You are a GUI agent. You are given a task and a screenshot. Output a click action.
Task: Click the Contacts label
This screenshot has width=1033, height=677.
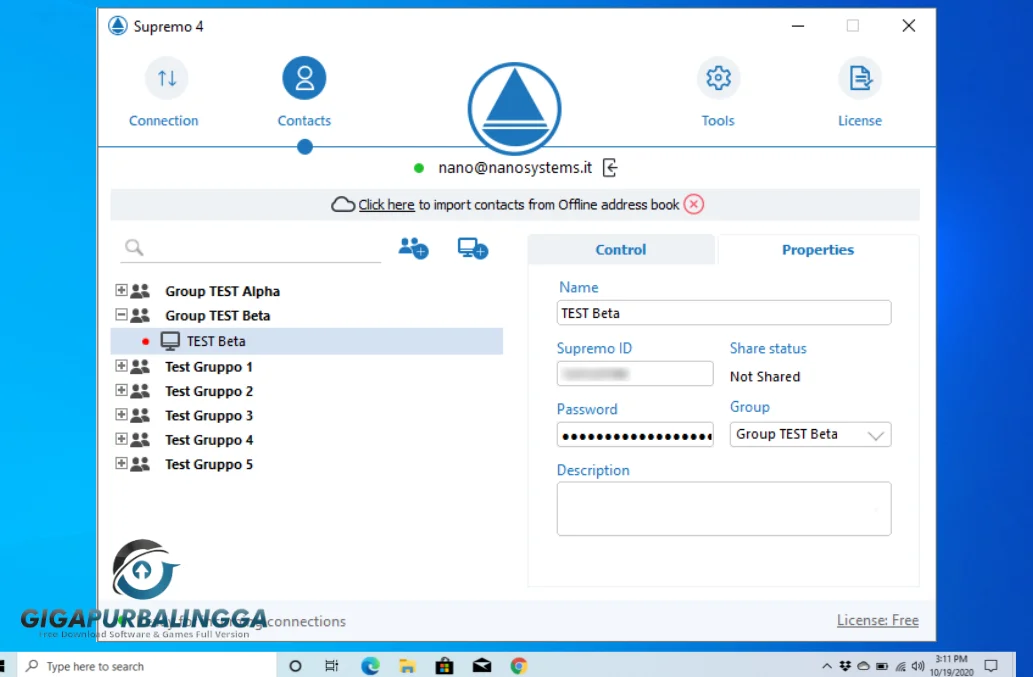pyautogui.click(x=304, y=121)
